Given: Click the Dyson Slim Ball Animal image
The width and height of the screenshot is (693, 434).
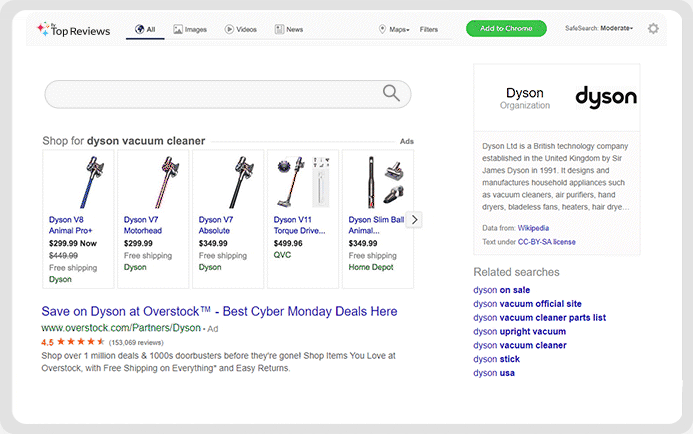Looking at the screenshot, I should [385, 182].
